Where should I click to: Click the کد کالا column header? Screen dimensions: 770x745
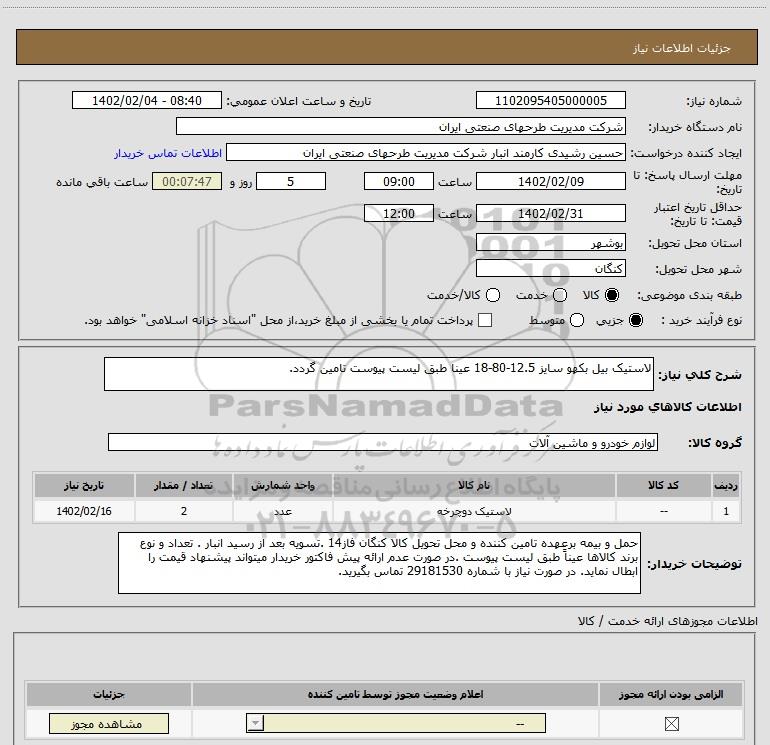(x=663, y=485)
